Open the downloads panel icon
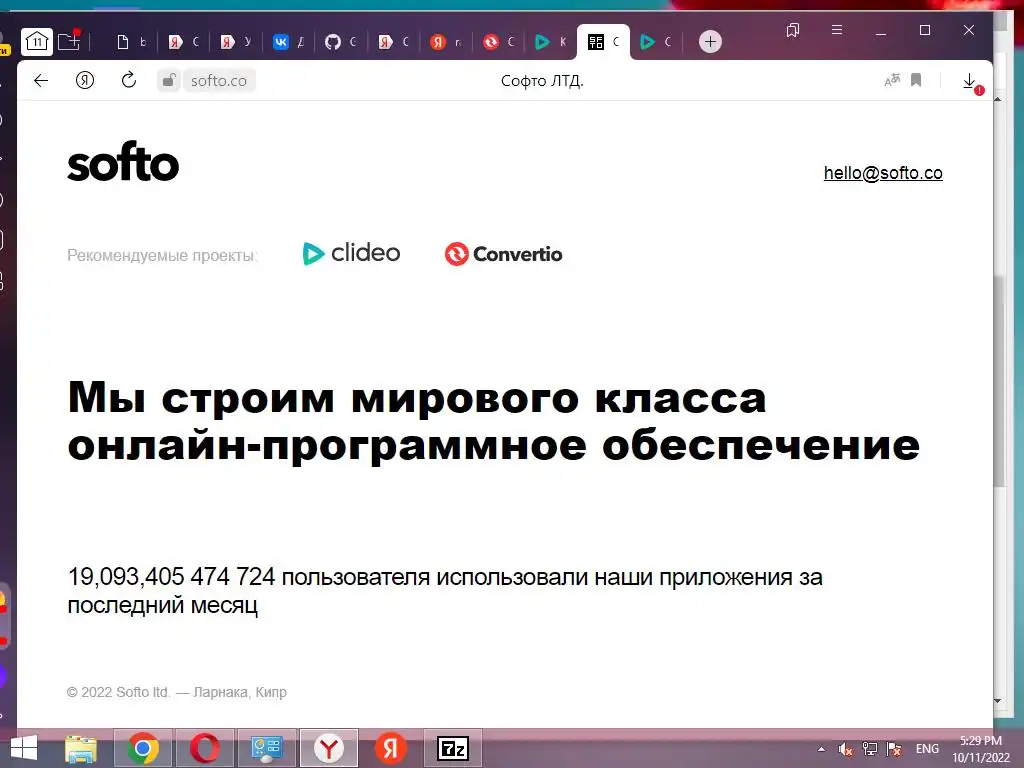Image resolution: width=1024 pixels, height=768 pixels. pos(970,81)
